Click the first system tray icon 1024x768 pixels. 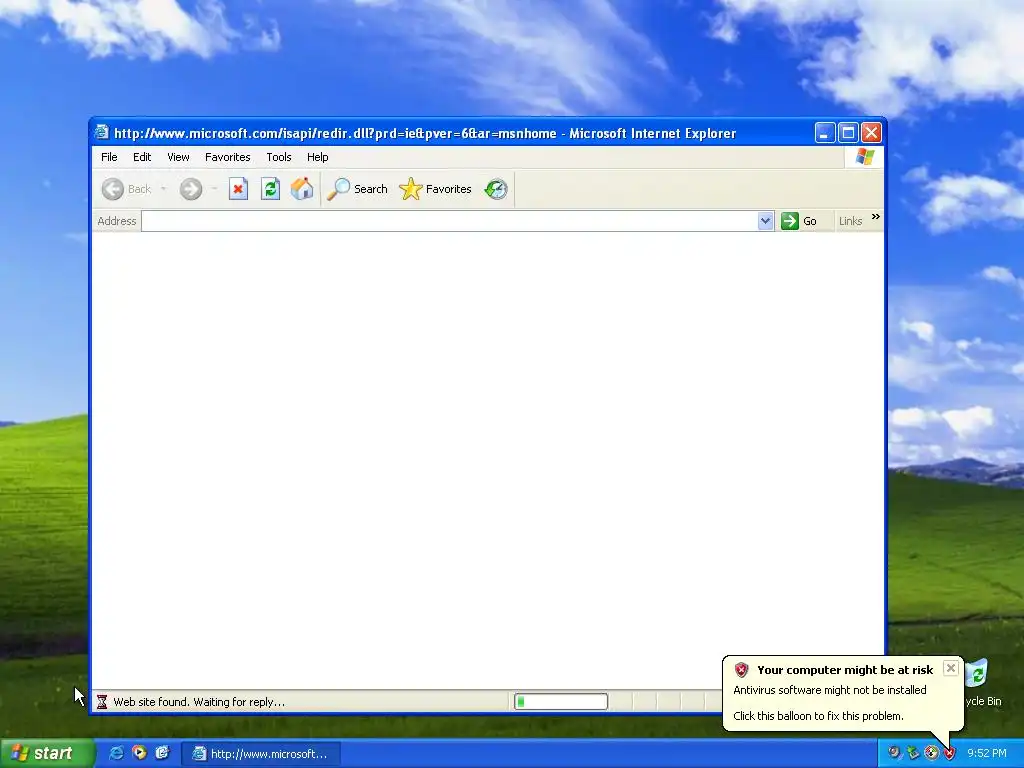pos(894,754)
